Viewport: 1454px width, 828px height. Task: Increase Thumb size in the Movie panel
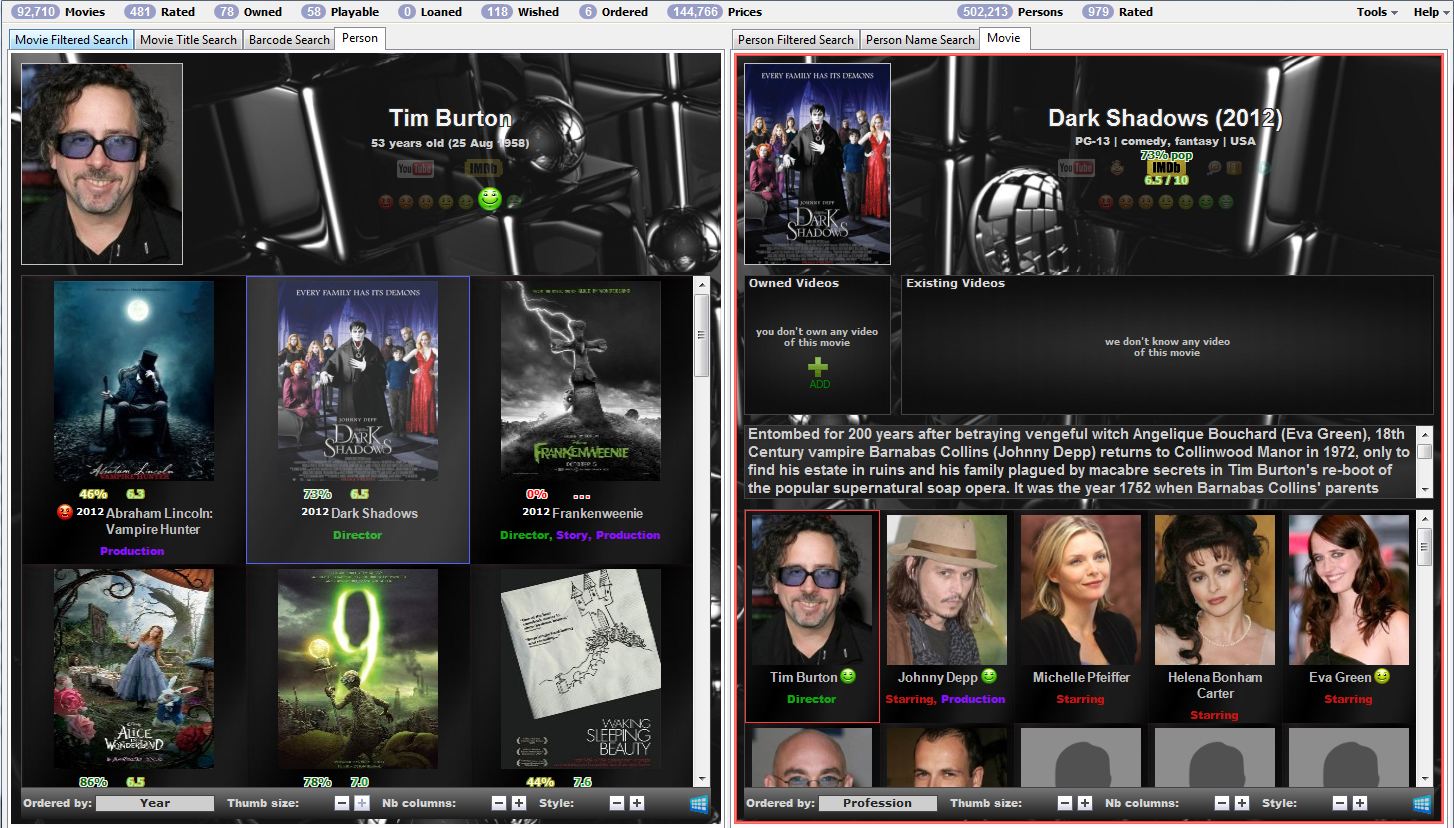point(1085,803)
